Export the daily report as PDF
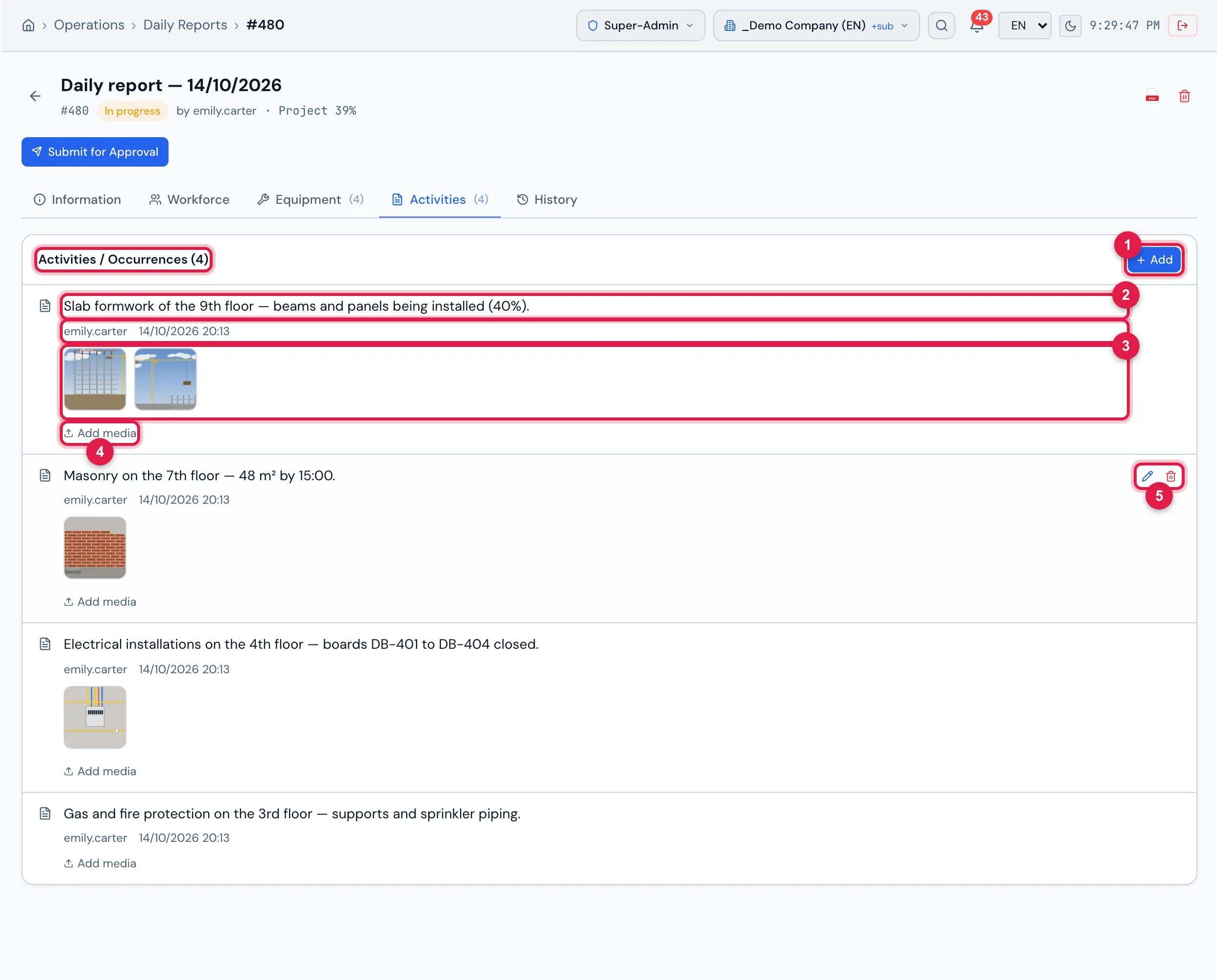 (x=1152, y=96)
